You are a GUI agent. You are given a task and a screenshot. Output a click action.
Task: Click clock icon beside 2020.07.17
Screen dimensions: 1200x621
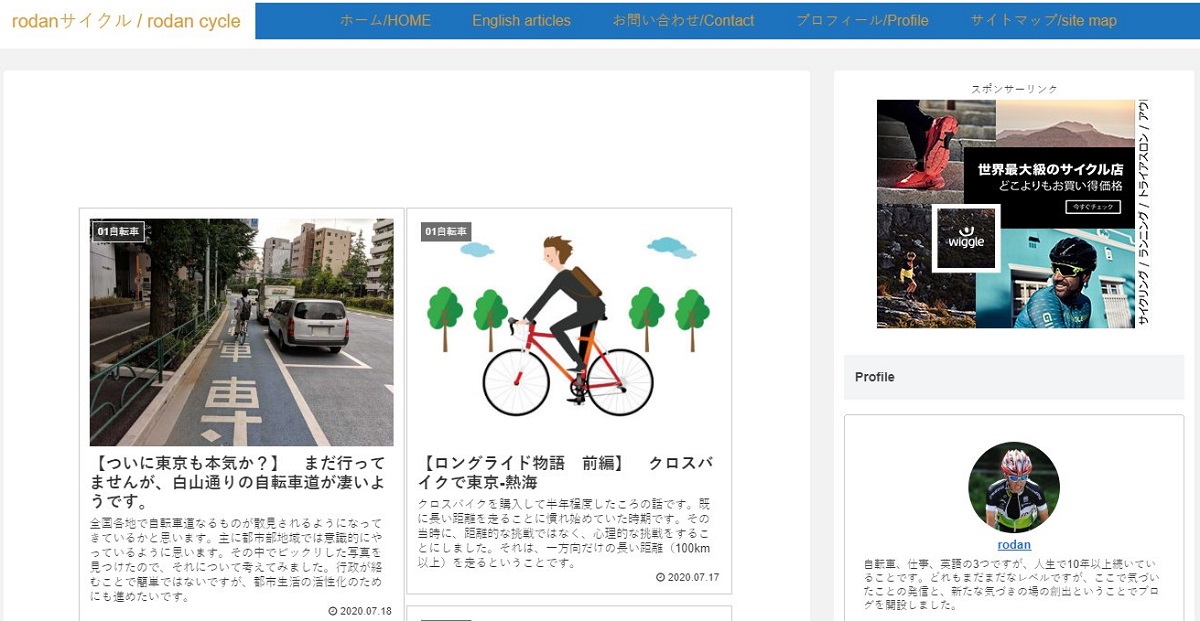[660, 577]
